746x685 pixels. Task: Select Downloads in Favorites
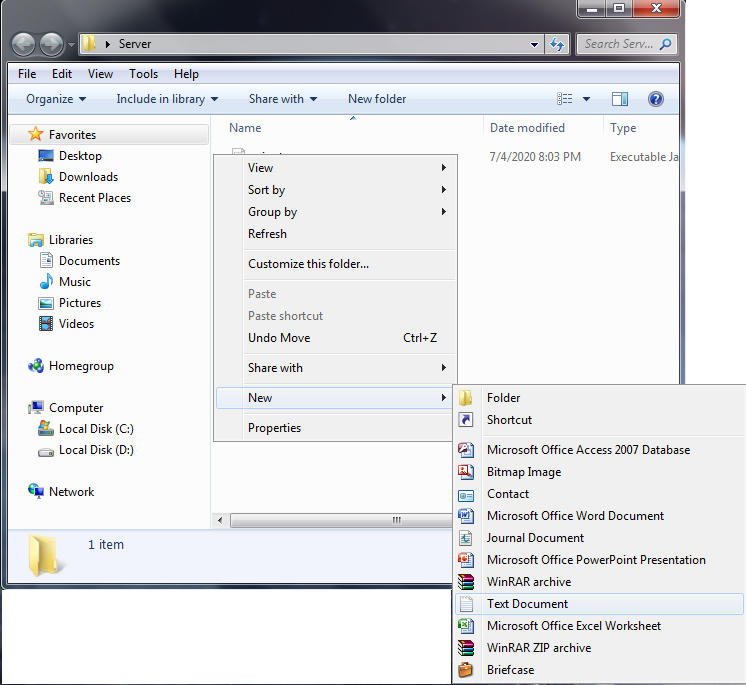coord(88,176)
